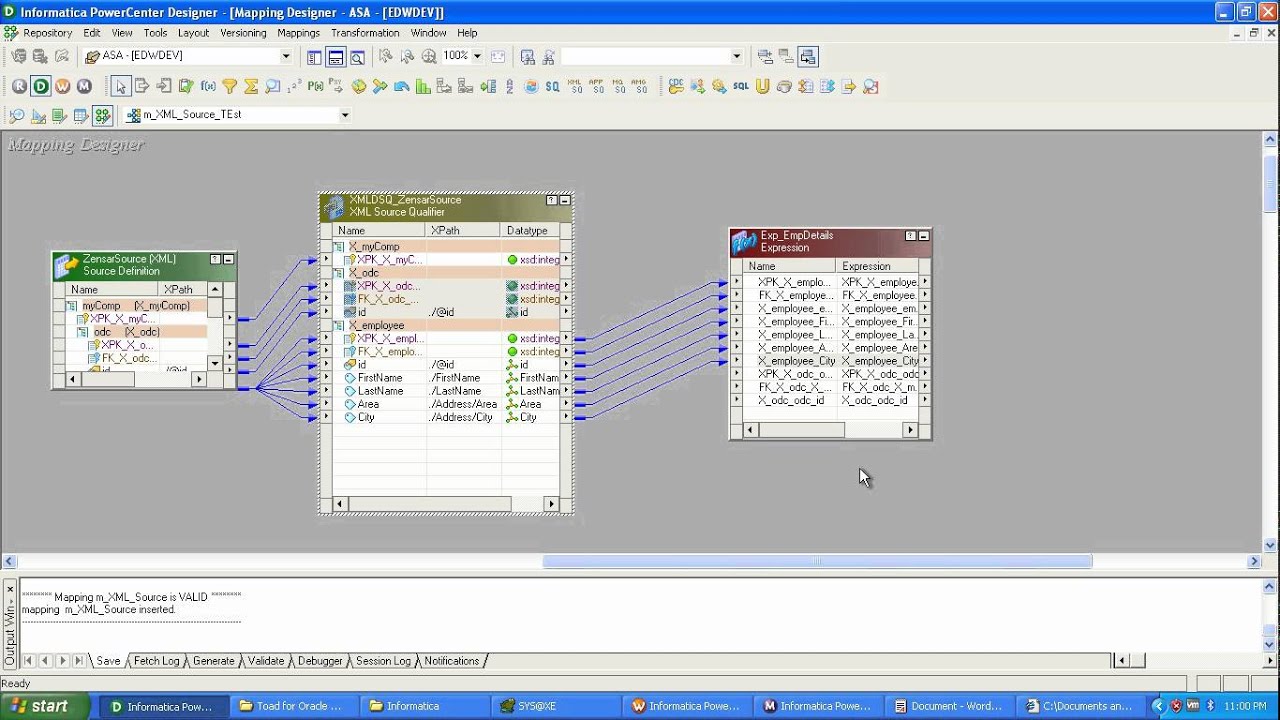Click the MQ SQ toolbar icon
The height and width of the screenshot is (720, 1280).
click(619, 87)
